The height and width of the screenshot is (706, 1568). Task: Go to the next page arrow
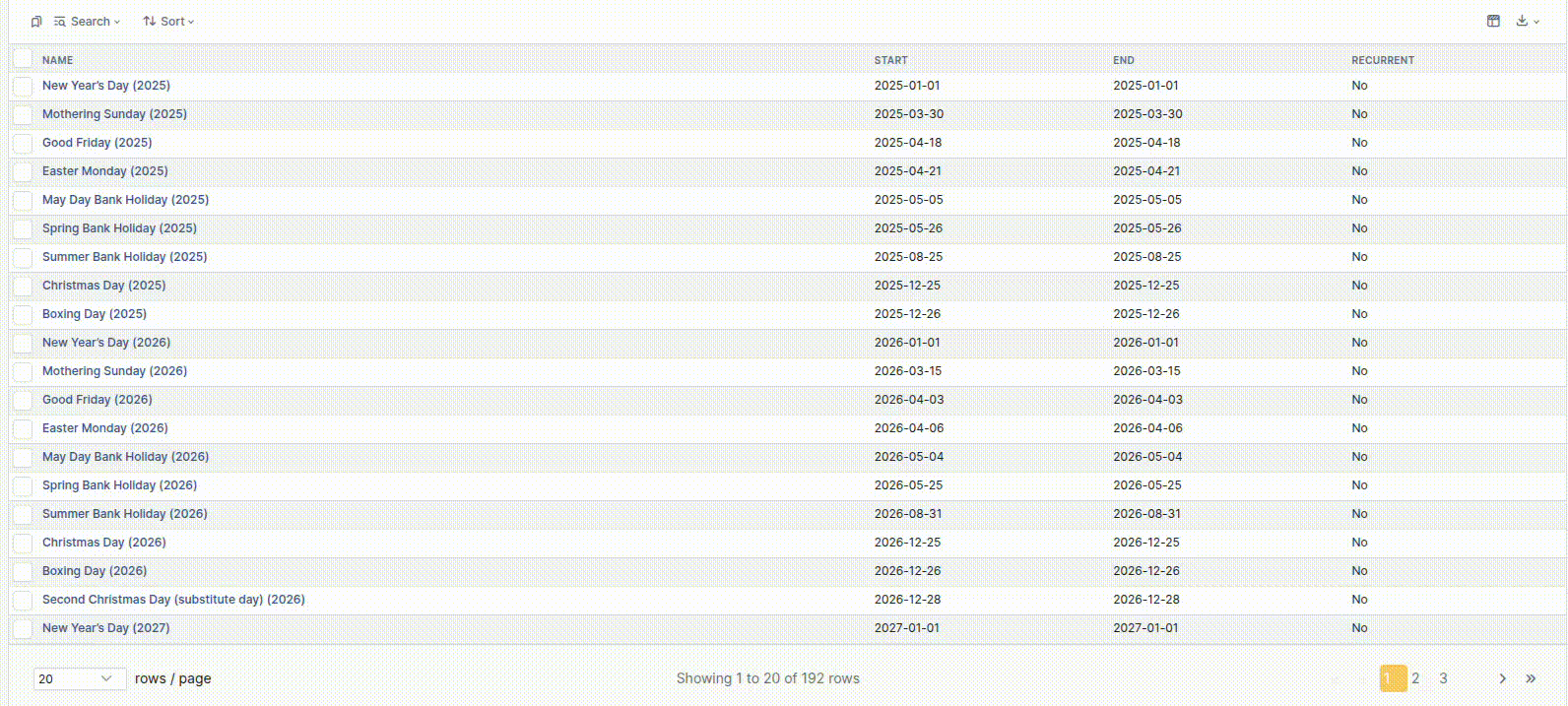click(x=1502, y=678)
